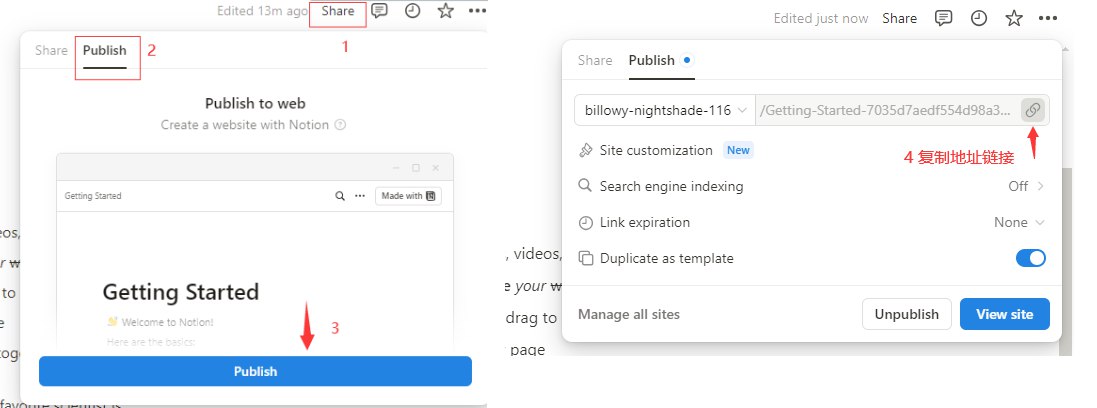Switch to Share tab above 'Publish to web'
Image resolution: width=1097 pixels, height=408 pixels.
point(51,50)
